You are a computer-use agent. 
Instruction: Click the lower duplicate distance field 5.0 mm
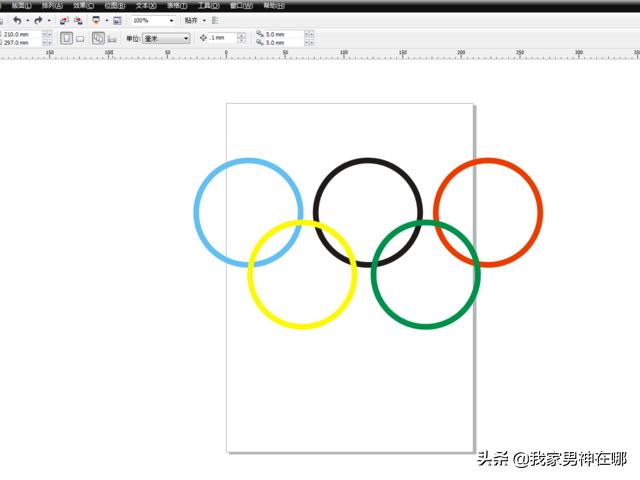click(284, 42)
